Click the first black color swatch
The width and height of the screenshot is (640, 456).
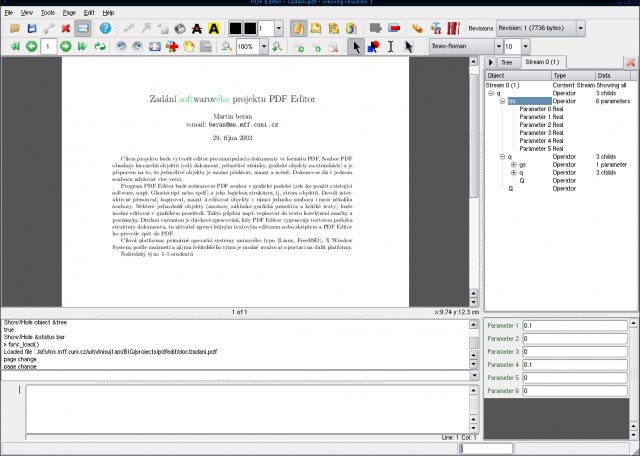[x=235, y=29]
